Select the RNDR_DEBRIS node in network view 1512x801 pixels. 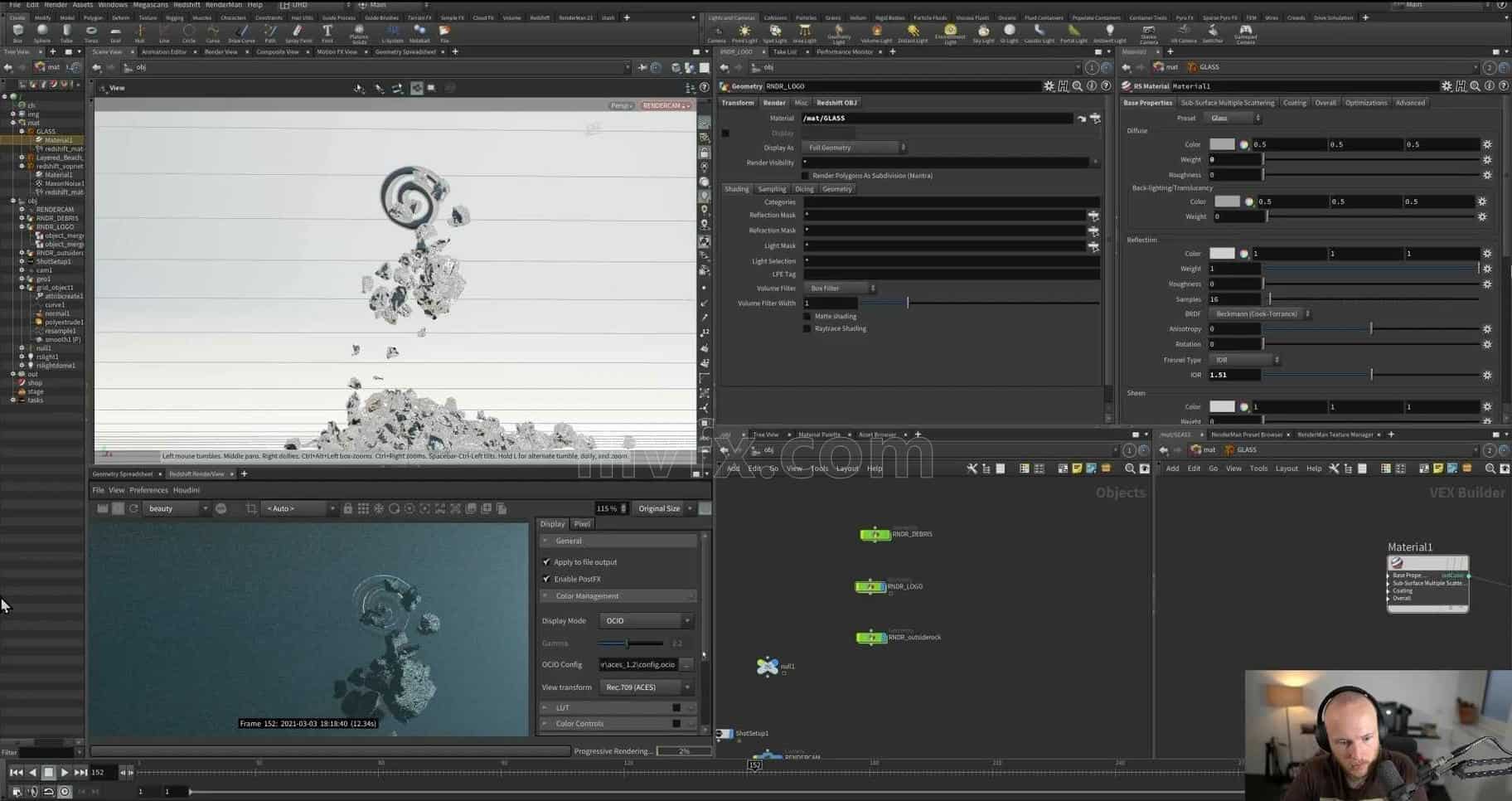click(875, 534)
